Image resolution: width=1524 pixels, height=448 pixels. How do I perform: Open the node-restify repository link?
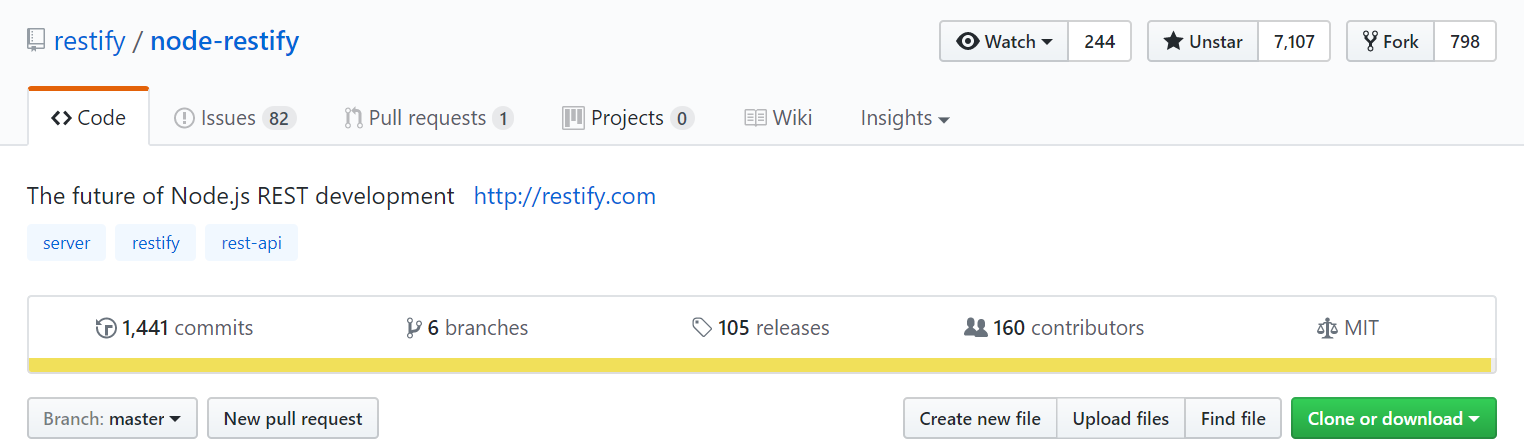(225, 41)
